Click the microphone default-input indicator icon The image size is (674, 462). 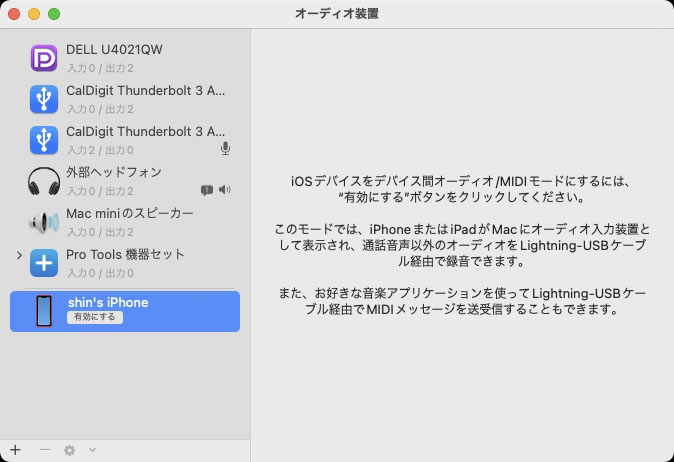pos(225,148)
